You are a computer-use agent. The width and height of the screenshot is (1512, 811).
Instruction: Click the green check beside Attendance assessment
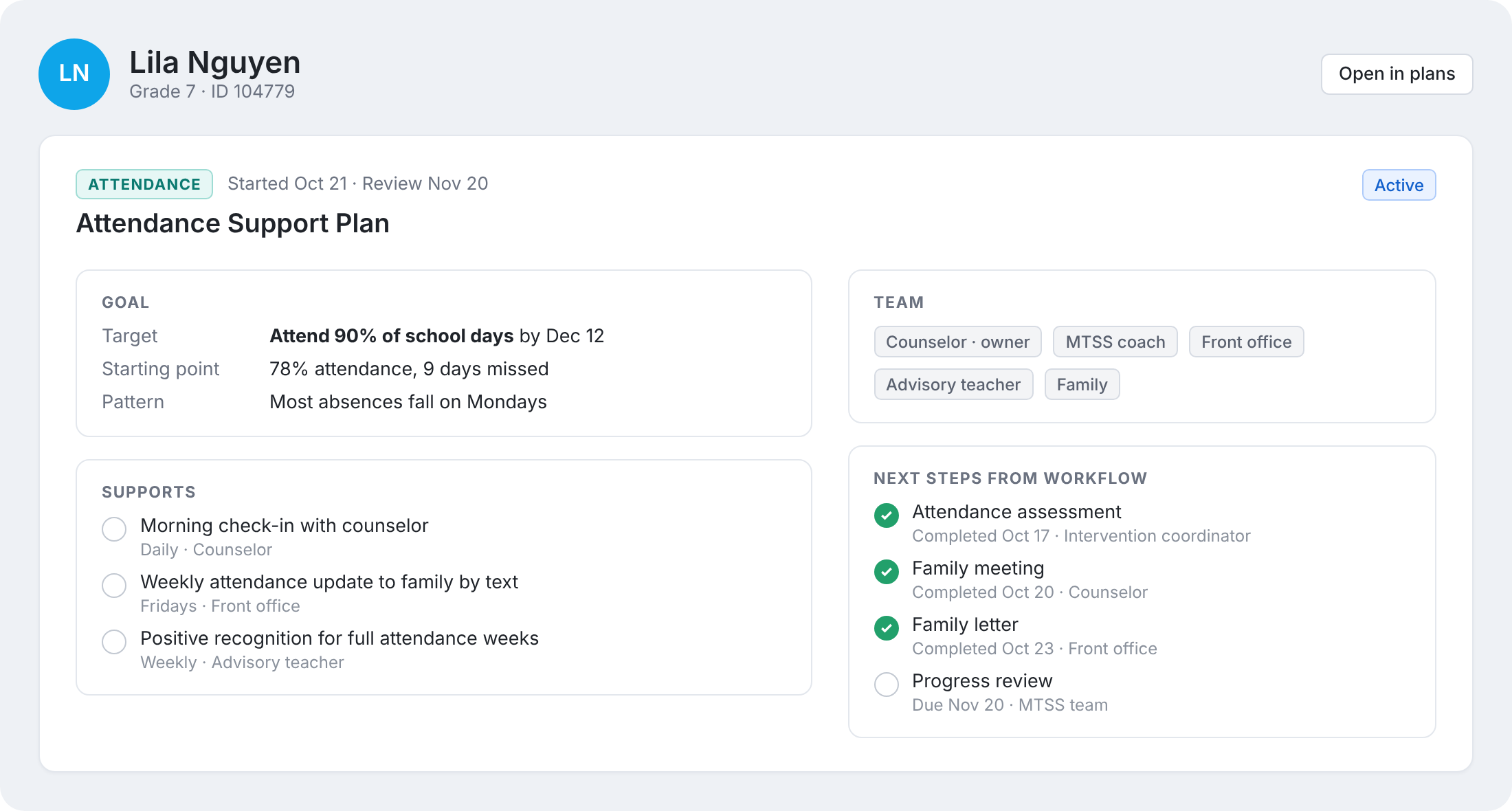pos(887,515)
